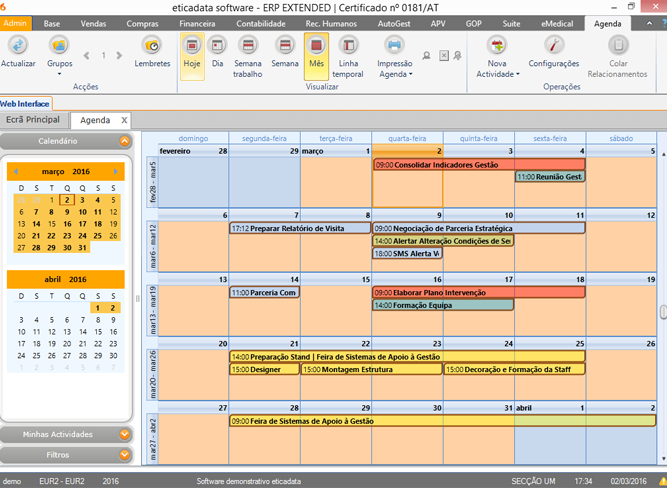Image resolution: width=667 pixels, height=488 pixels.
Task: Switch to the Ecrã Principal tab
Action: coord(33,120)
